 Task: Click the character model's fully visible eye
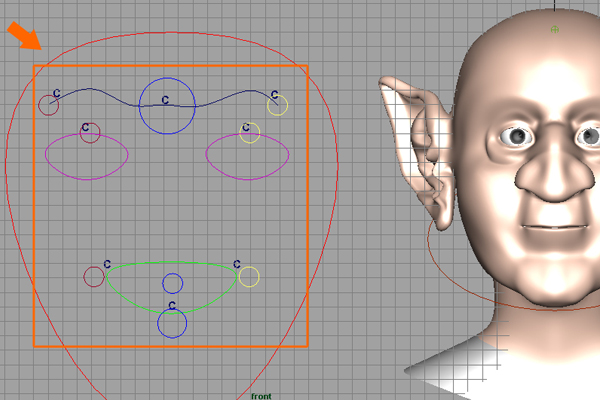[517, 136]
